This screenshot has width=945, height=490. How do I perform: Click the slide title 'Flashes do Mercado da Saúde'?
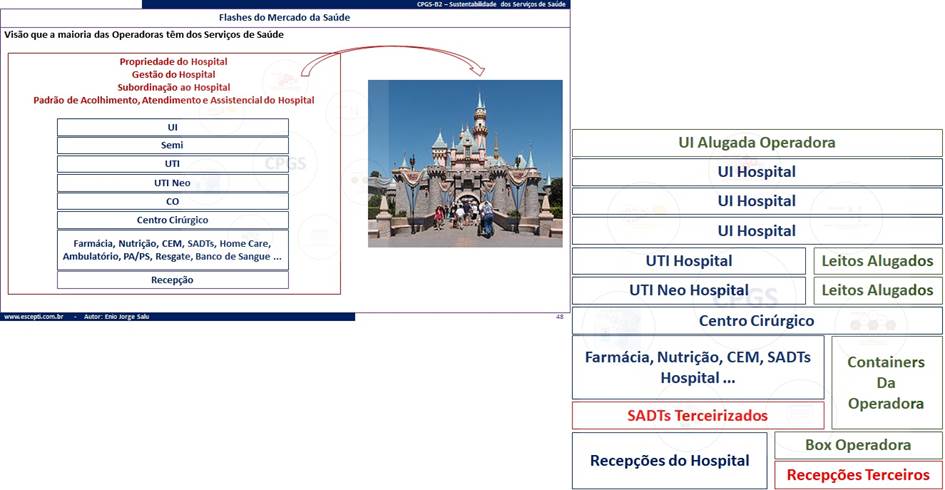tap(284, 17)
